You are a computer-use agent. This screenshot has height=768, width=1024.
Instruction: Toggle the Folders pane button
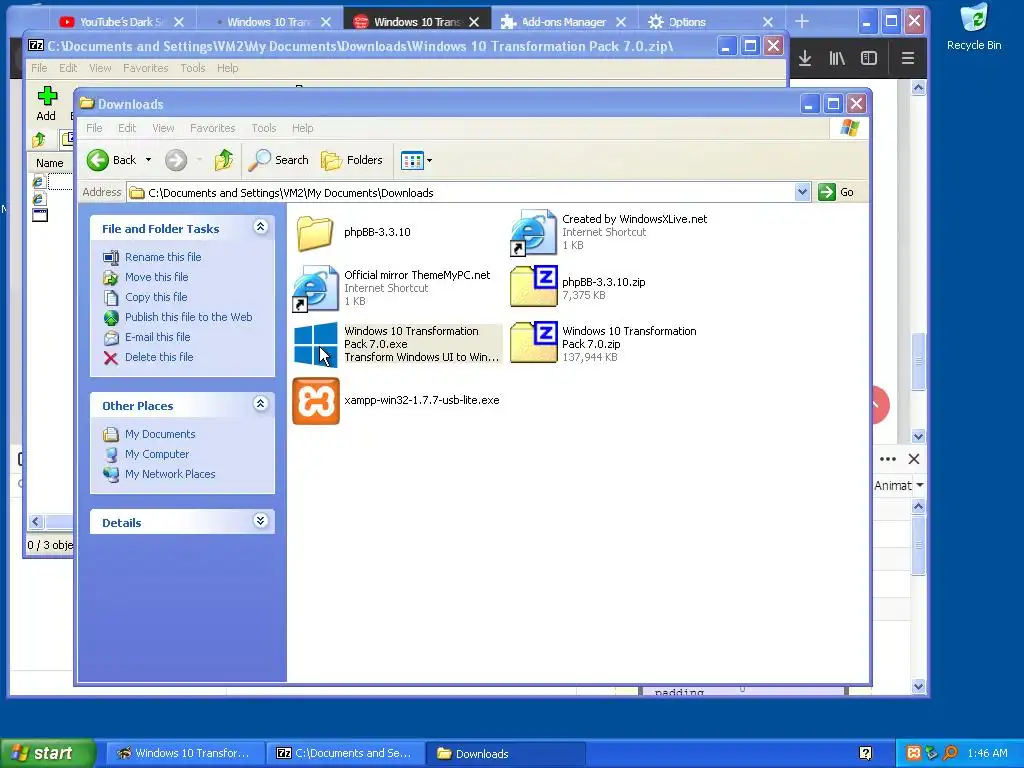pyautogui.click(x=352, y=160)
